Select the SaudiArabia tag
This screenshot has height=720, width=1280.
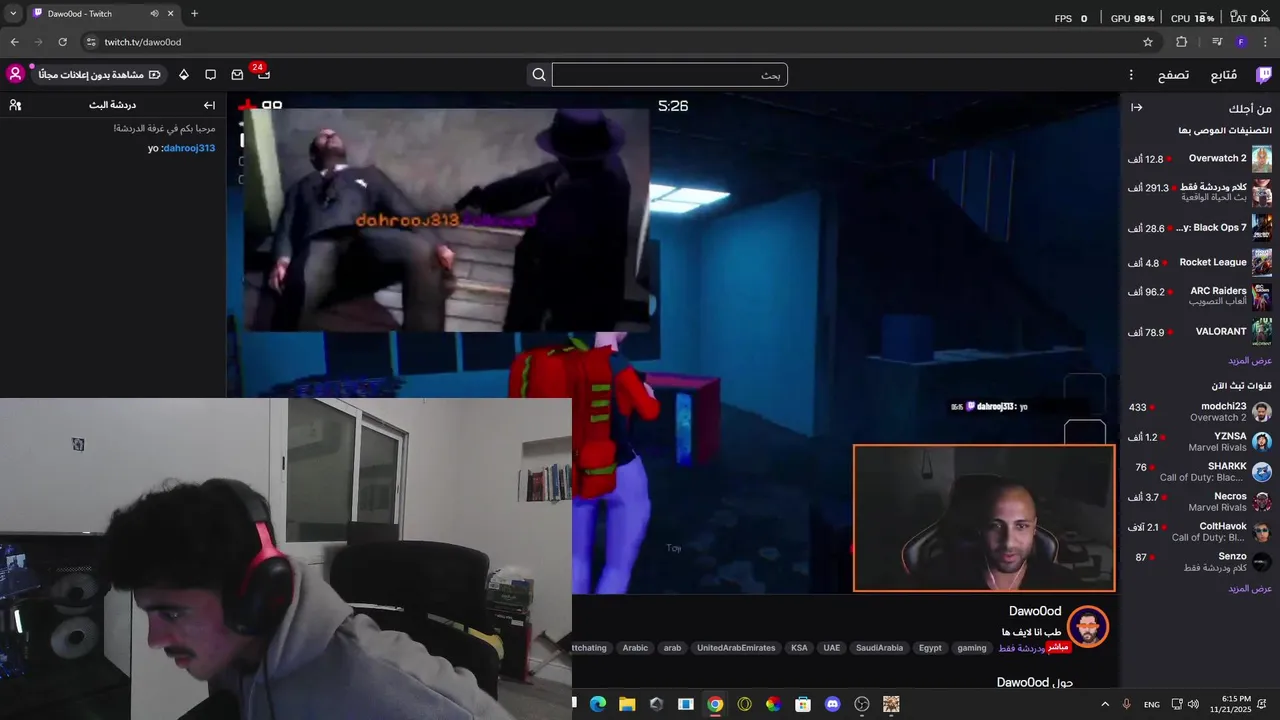pyautogui.click(x=879, y=648)
